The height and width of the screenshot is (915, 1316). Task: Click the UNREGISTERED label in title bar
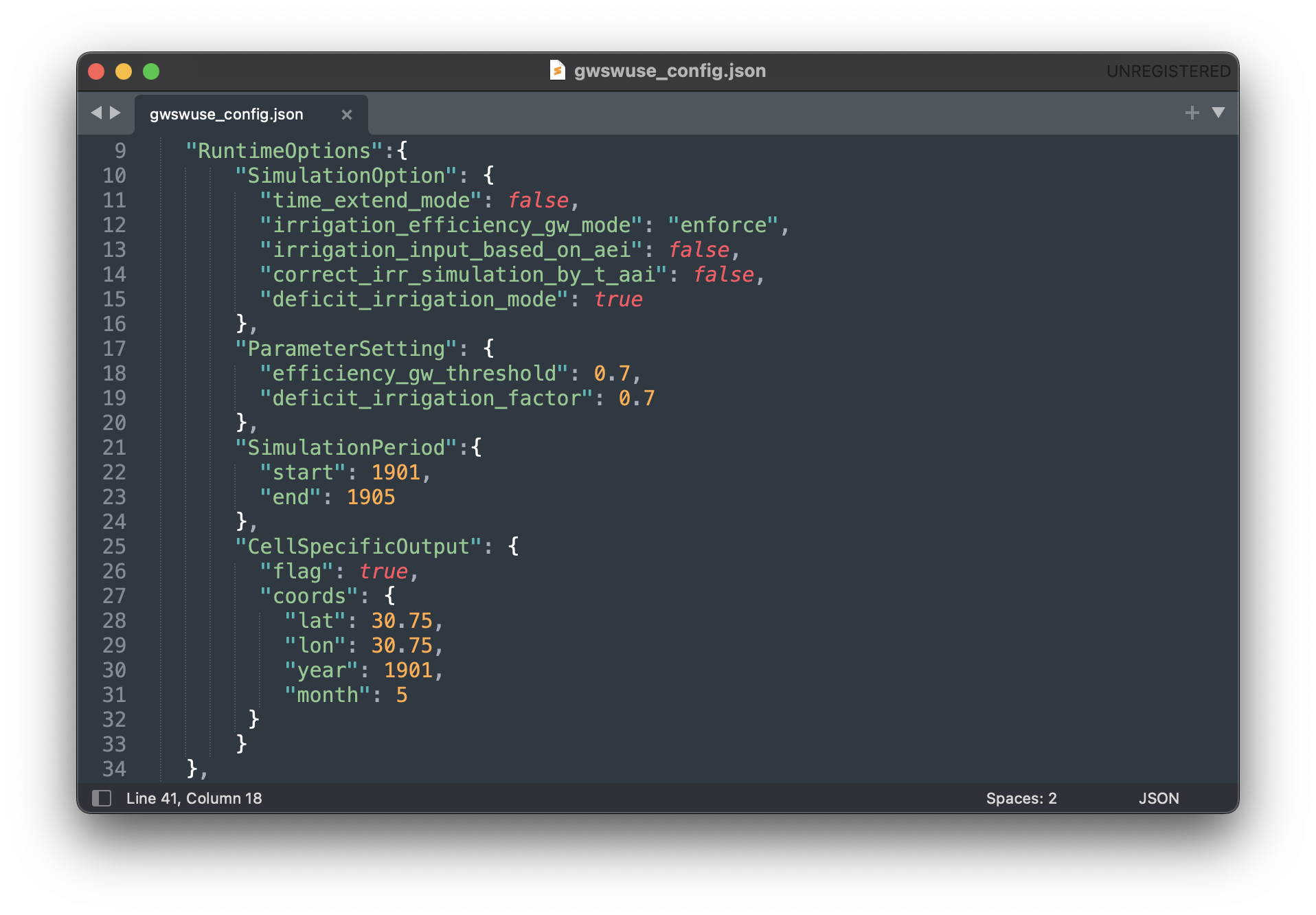[1168, 71]
